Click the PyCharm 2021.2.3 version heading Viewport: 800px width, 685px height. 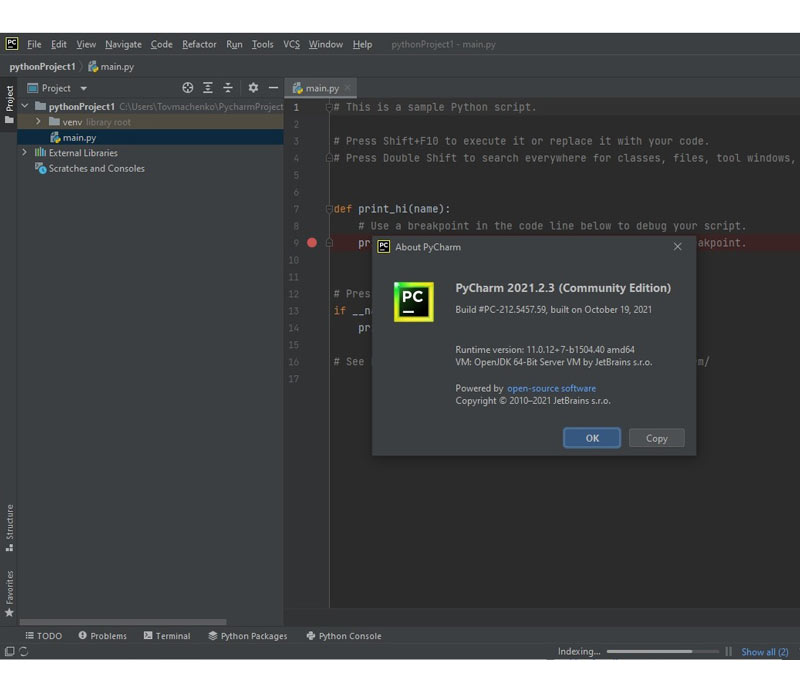pyautogui.click(x=563, y=288)
